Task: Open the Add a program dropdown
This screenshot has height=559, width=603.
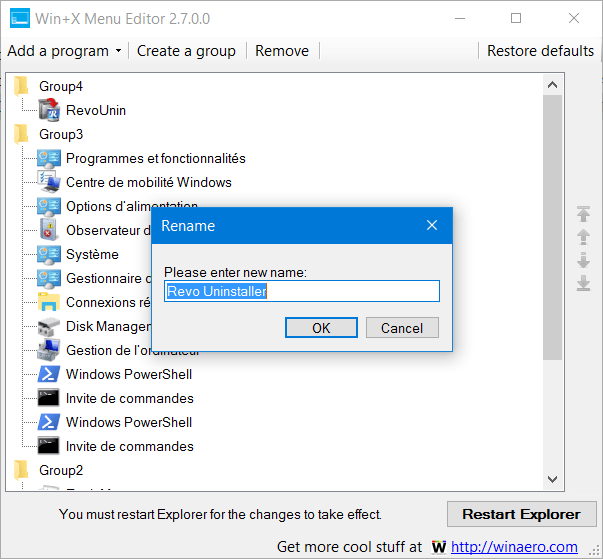Action: point(64,51)
